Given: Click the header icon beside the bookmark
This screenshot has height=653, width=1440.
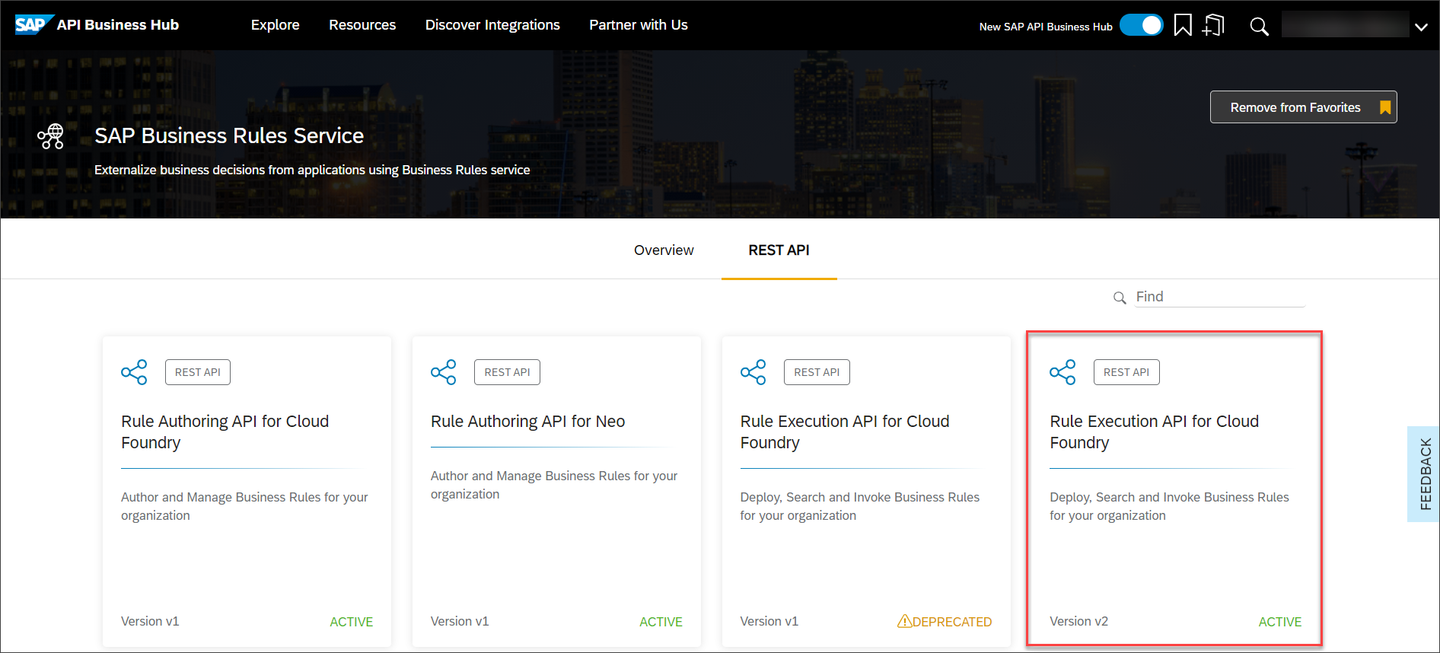Looking at the screenshot, I should (x=1214, y=26).
